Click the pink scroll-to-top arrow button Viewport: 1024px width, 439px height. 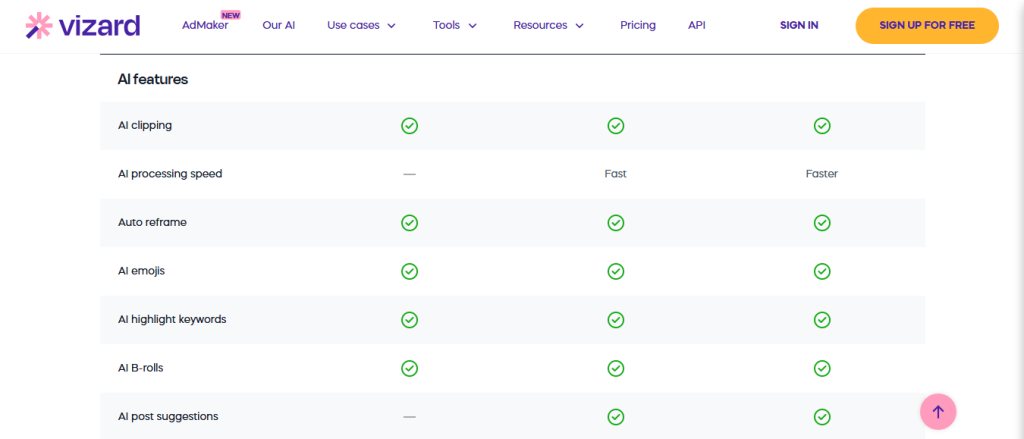click(x=938, y=411)
